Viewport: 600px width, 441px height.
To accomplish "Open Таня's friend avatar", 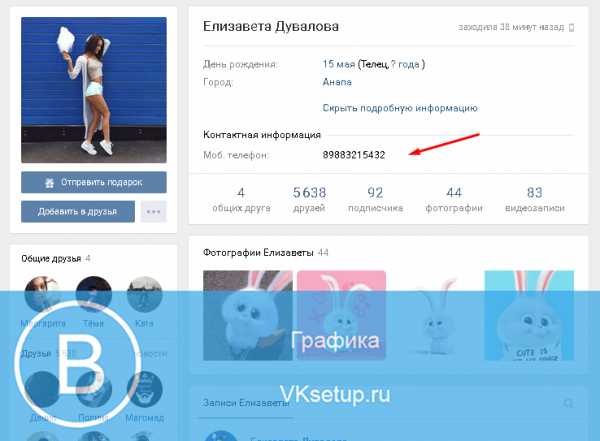I will coord(94,294).
